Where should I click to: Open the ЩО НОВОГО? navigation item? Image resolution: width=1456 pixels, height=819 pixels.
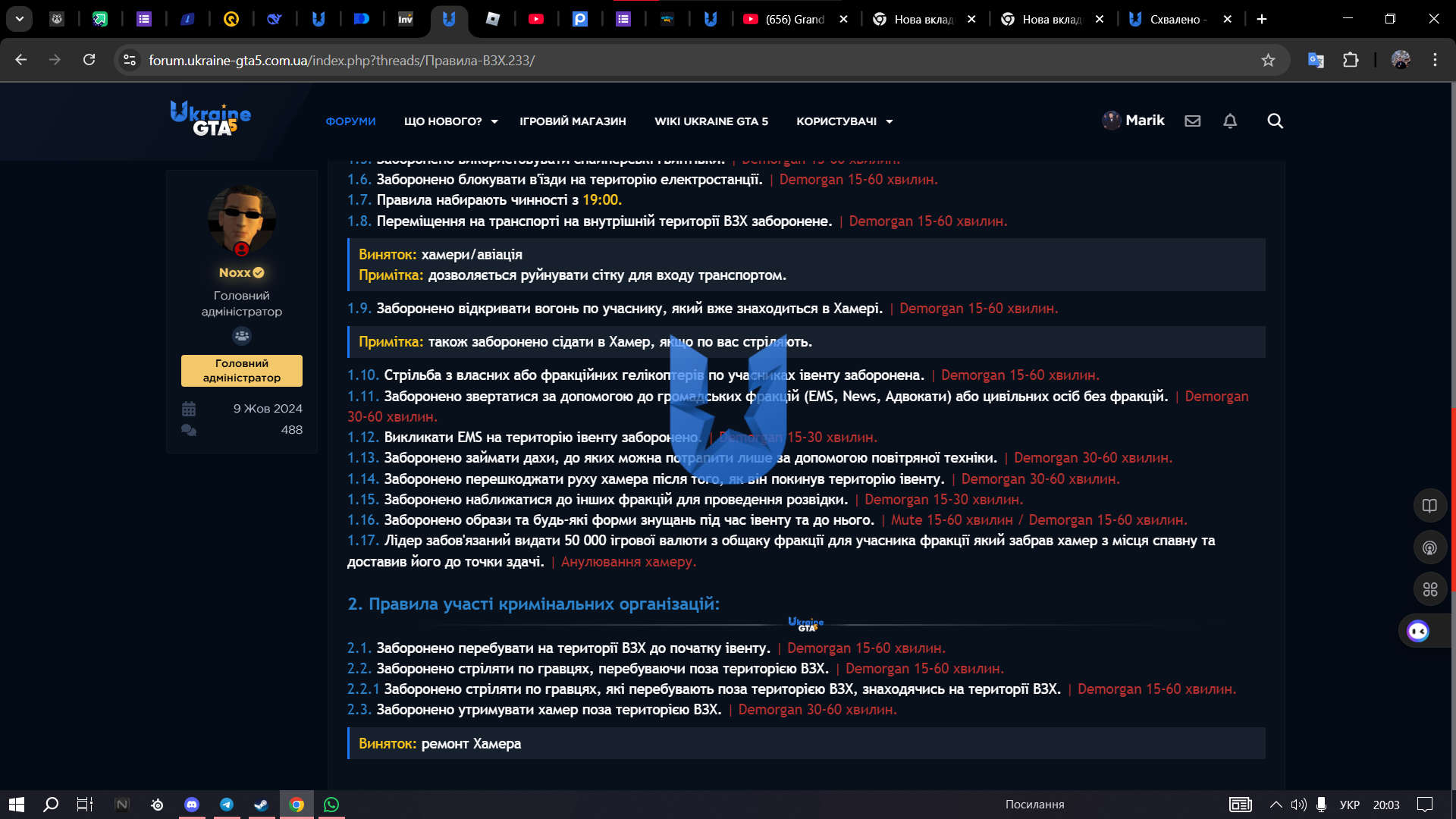click(443, 121)
